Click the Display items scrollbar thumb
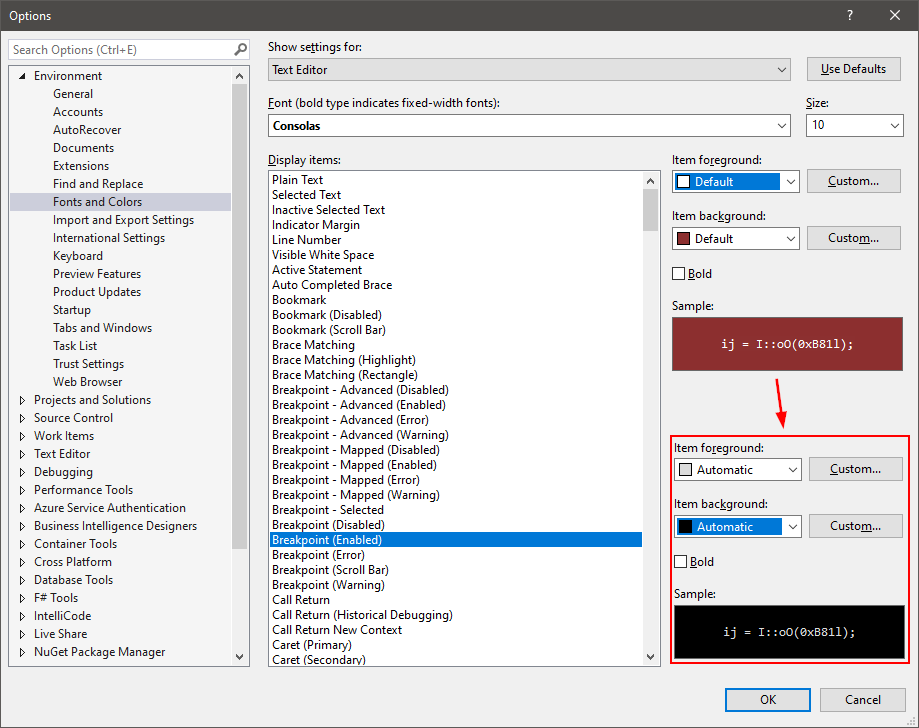The image size is (919, 728). 651,210
